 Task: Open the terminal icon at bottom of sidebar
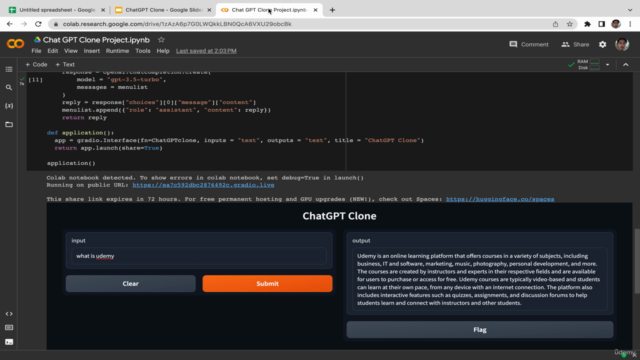coord(9,342)
